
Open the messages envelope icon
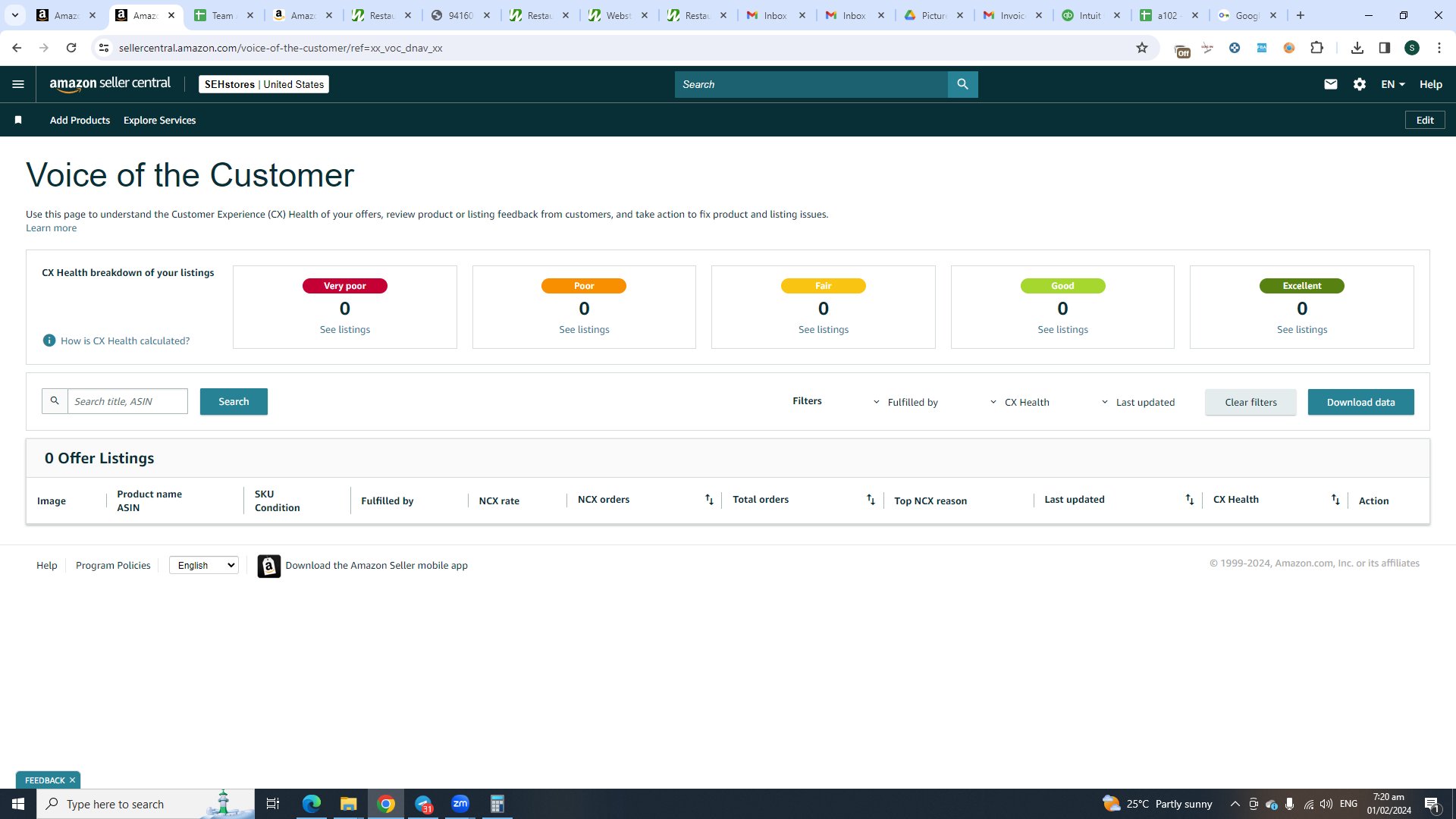tap(1330, 84)
